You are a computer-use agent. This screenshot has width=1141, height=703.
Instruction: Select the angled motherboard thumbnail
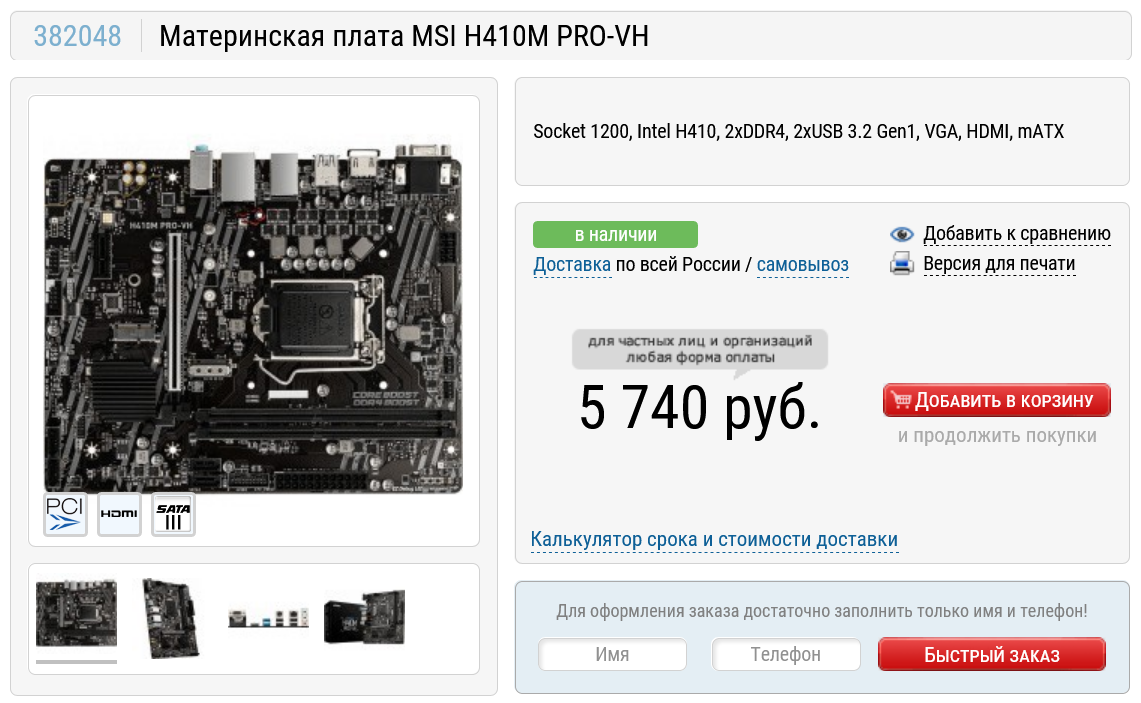coord(171,618)
